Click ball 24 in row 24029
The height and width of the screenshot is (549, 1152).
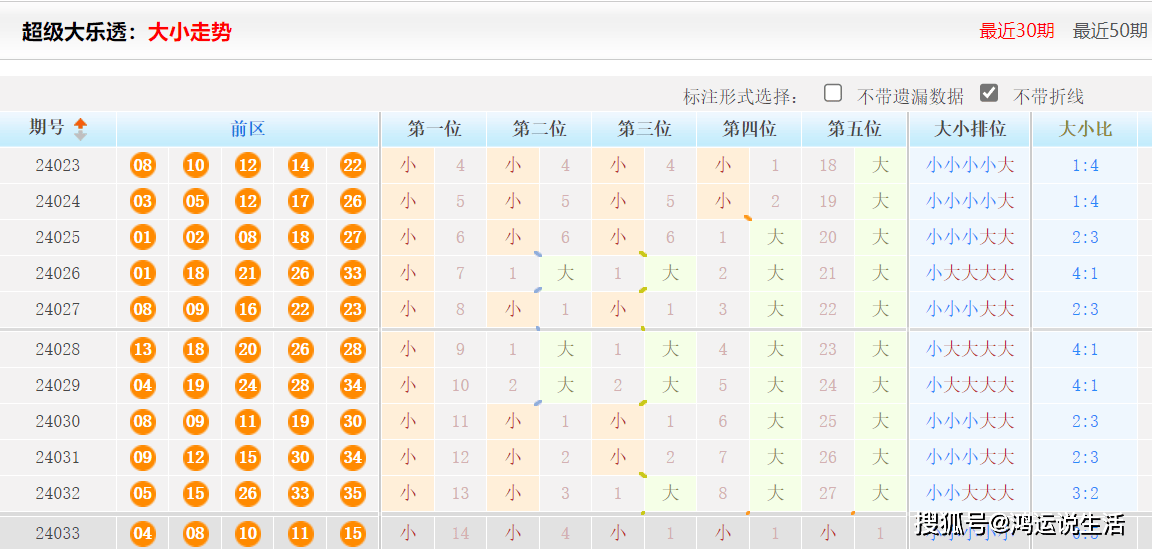click(248, 385)
